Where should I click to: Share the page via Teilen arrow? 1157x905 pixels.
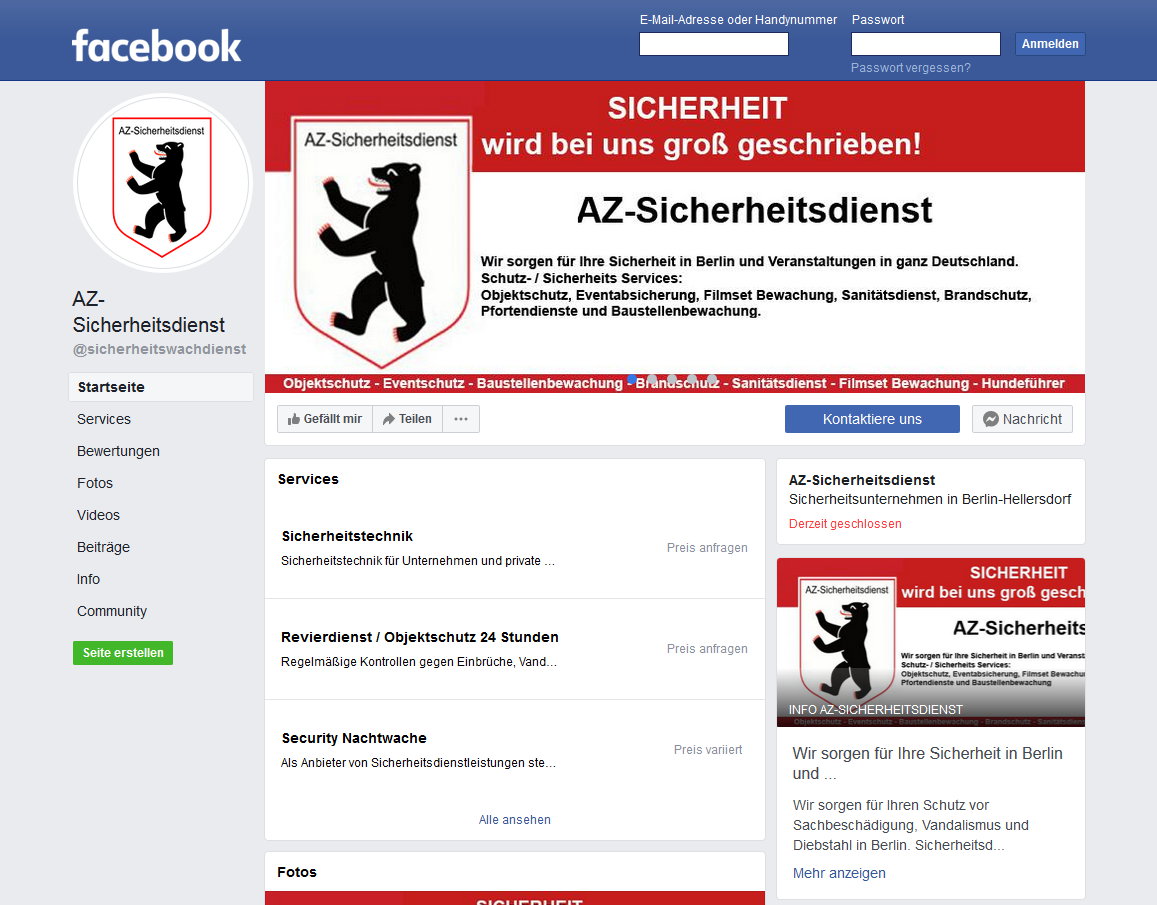point(407,419)
